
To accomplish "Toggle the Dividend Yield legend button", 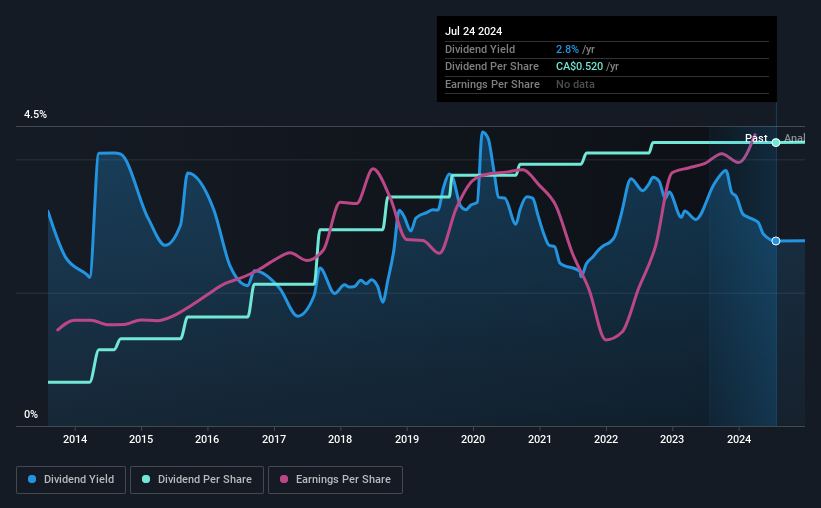I will [71, 480].
